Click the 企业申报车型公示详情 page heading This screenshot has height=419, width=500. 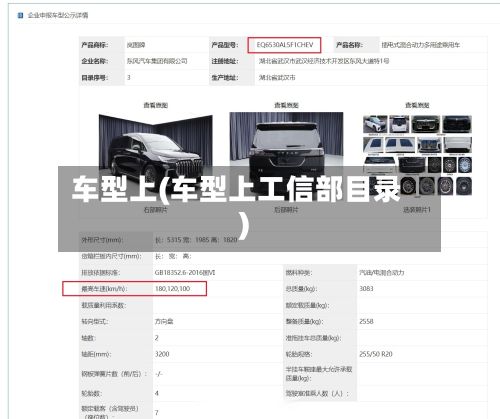coord(58,15)
